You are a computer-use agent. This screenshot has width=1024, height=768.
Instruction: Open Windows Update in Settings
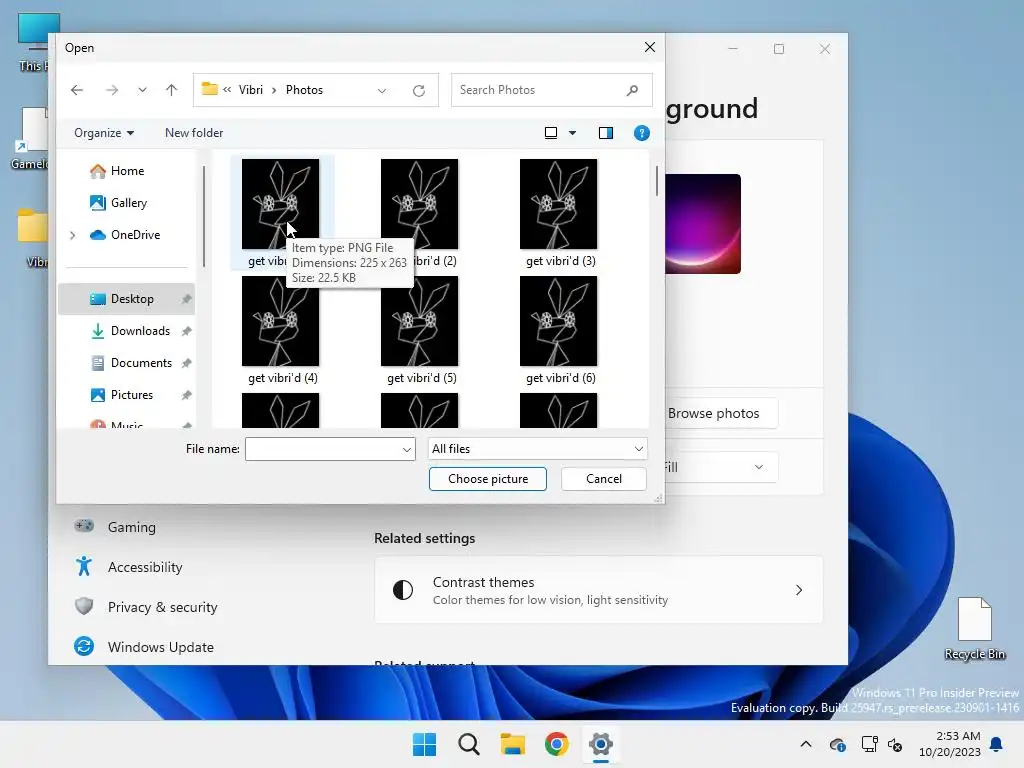161,647
